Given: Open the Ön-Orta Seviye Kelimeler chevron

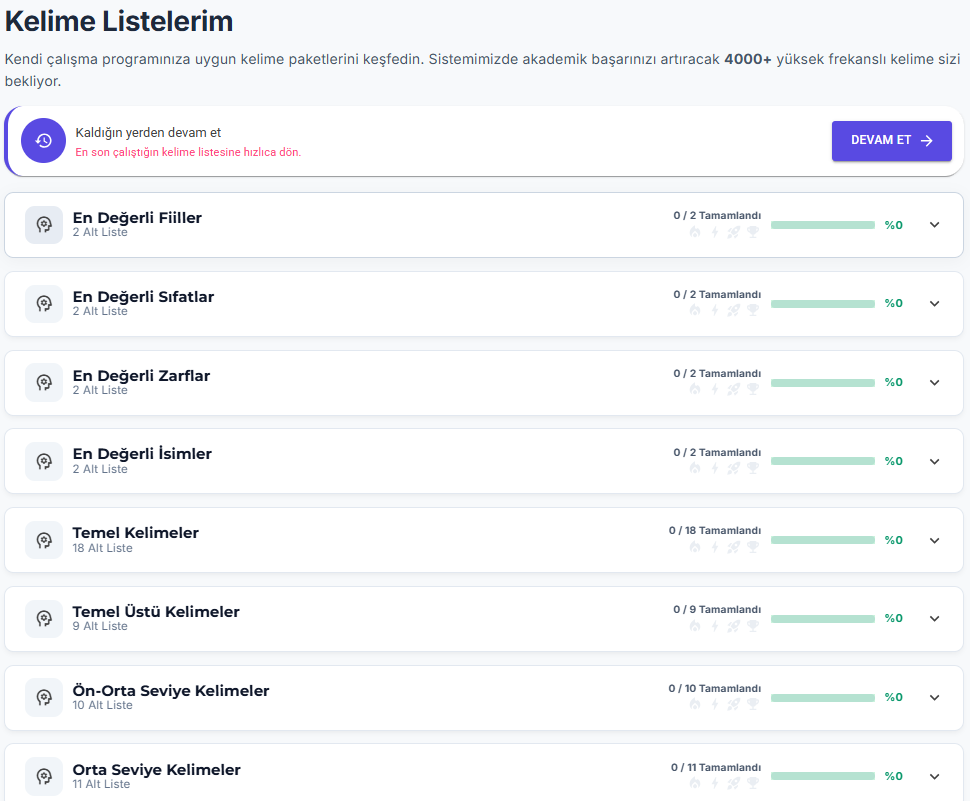Looking at the screenshot, I should tap(935, 697).
